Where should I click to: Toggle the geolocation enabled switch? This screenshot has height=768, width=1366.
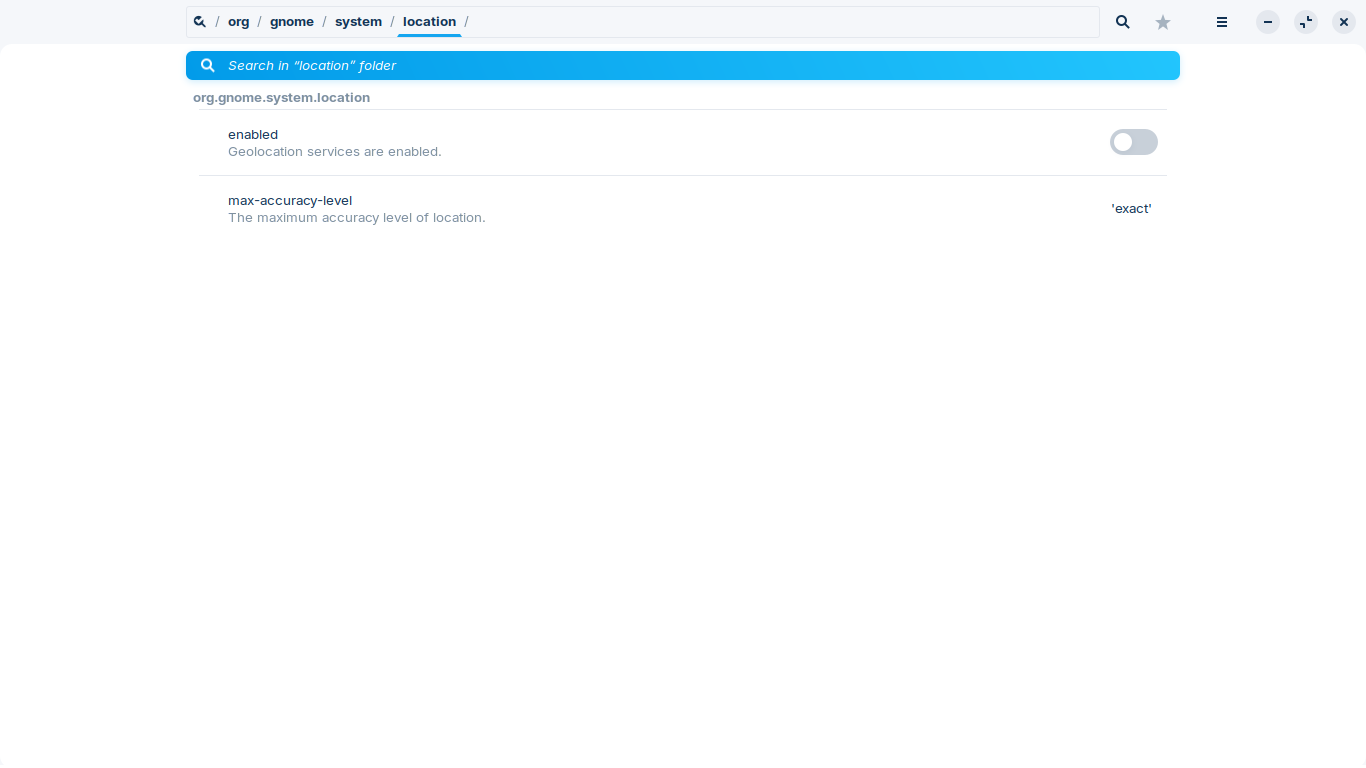click(1133, 142)
